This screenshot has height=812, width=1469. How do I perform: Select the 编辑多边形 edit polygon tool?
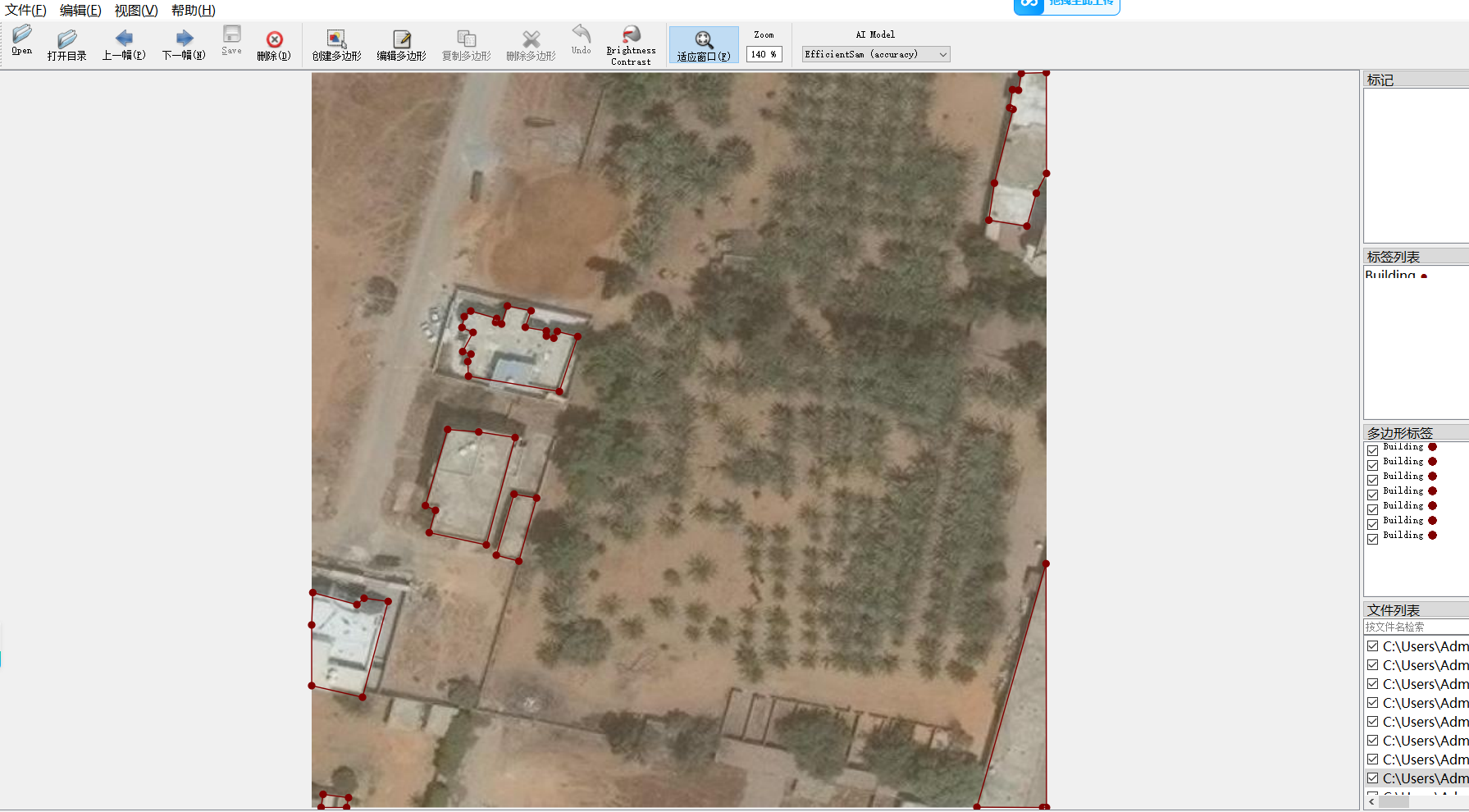coord(401,44)
